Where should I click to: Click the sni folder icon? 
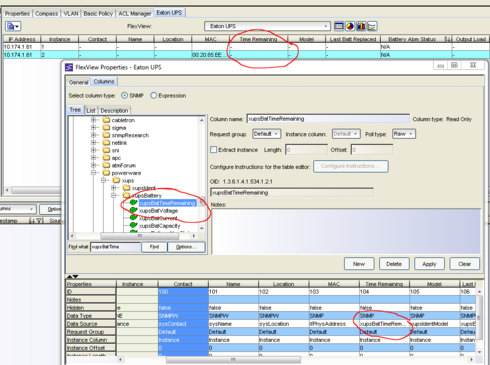[x=106, y=150]
